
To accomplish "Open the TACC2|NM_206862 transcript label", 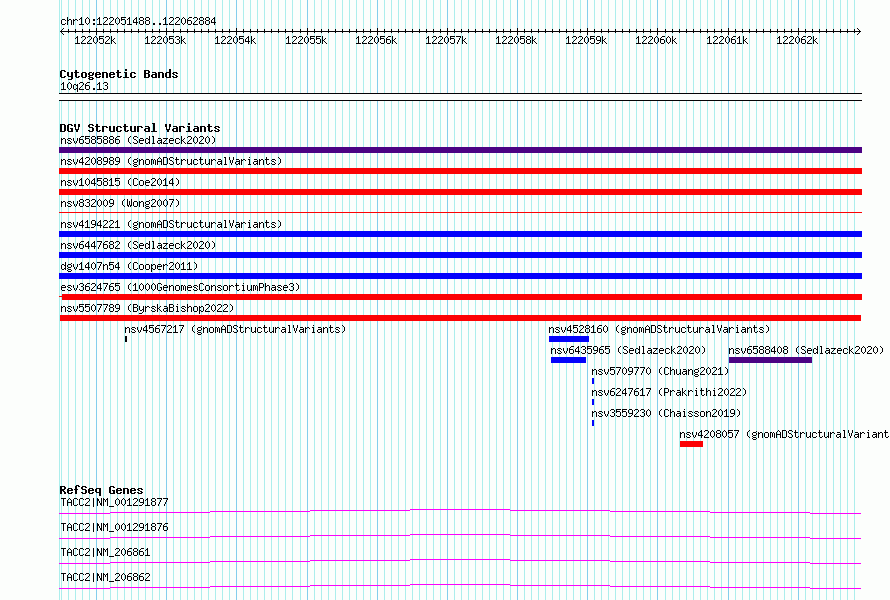I will 105,577.
